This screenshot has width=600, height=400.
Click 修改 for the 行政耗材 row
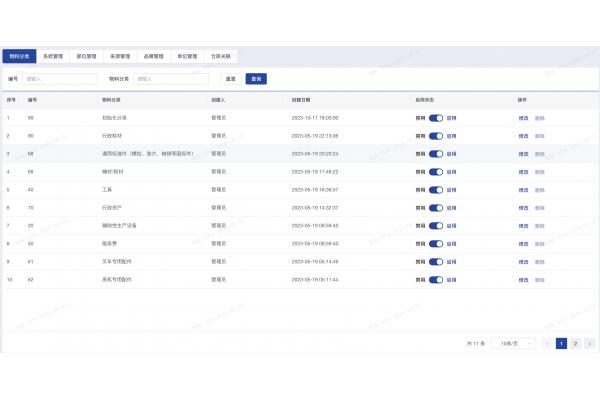[x=523, y=135]
